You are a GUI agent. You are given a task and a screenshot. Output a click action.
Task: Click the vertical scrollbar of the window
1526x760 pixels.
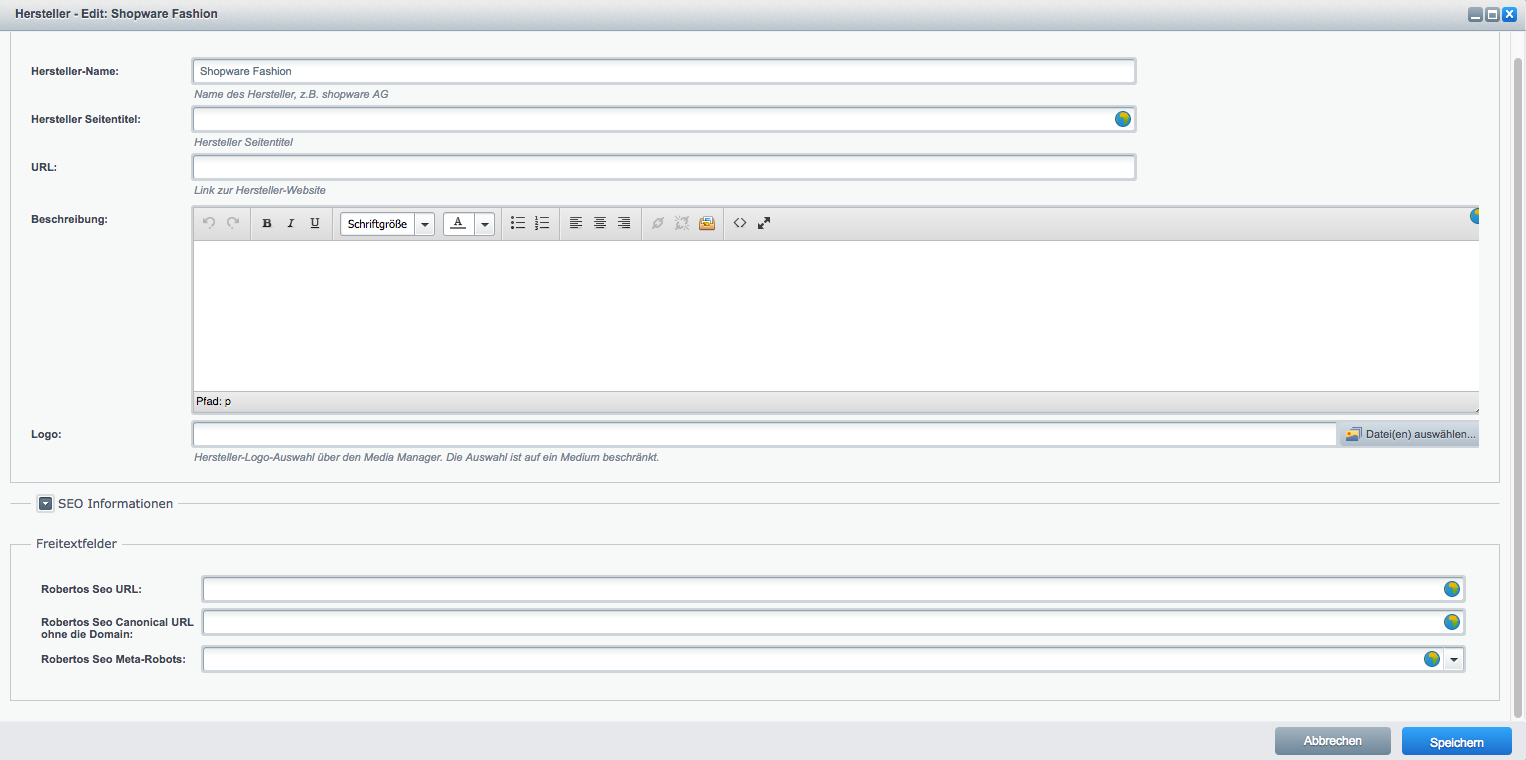(1518, 388)
